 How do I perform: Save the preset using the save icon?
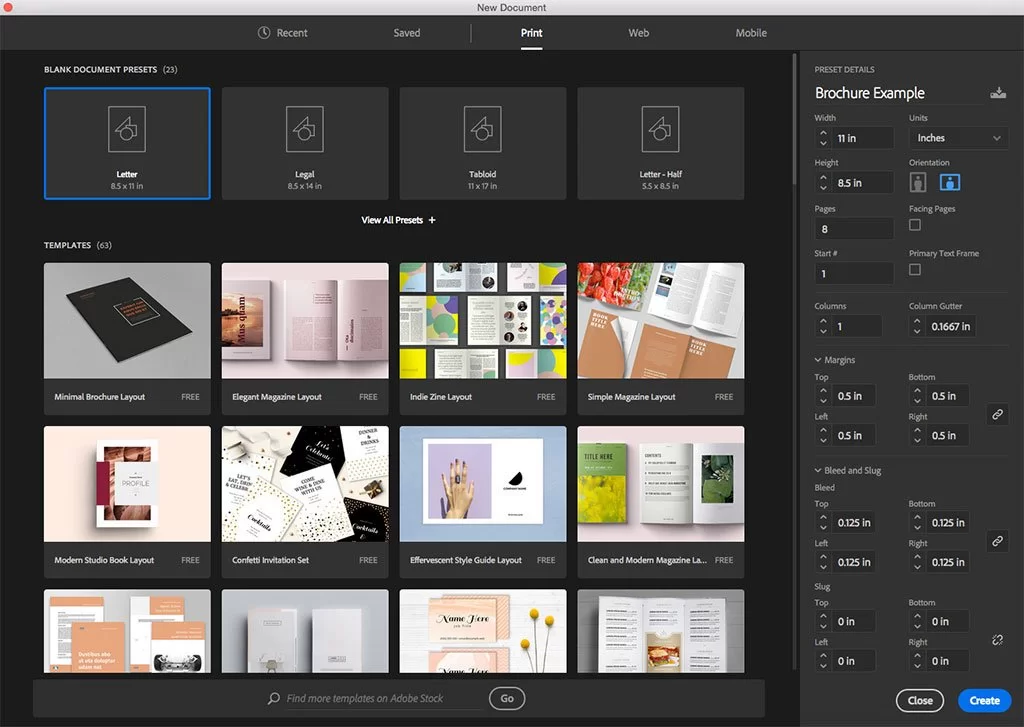pyautogui.click(x=998, y=92)
